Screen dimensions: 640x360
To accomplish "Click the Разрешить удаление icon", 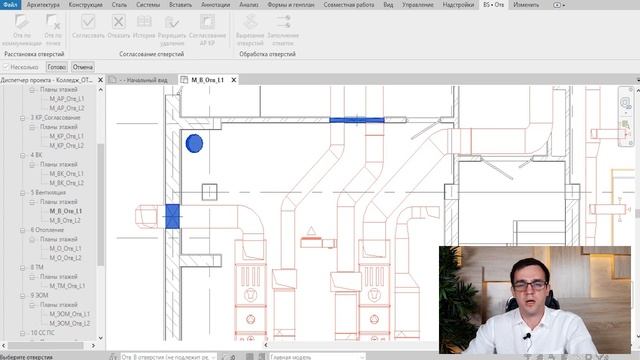I will (x=172, y=22).
